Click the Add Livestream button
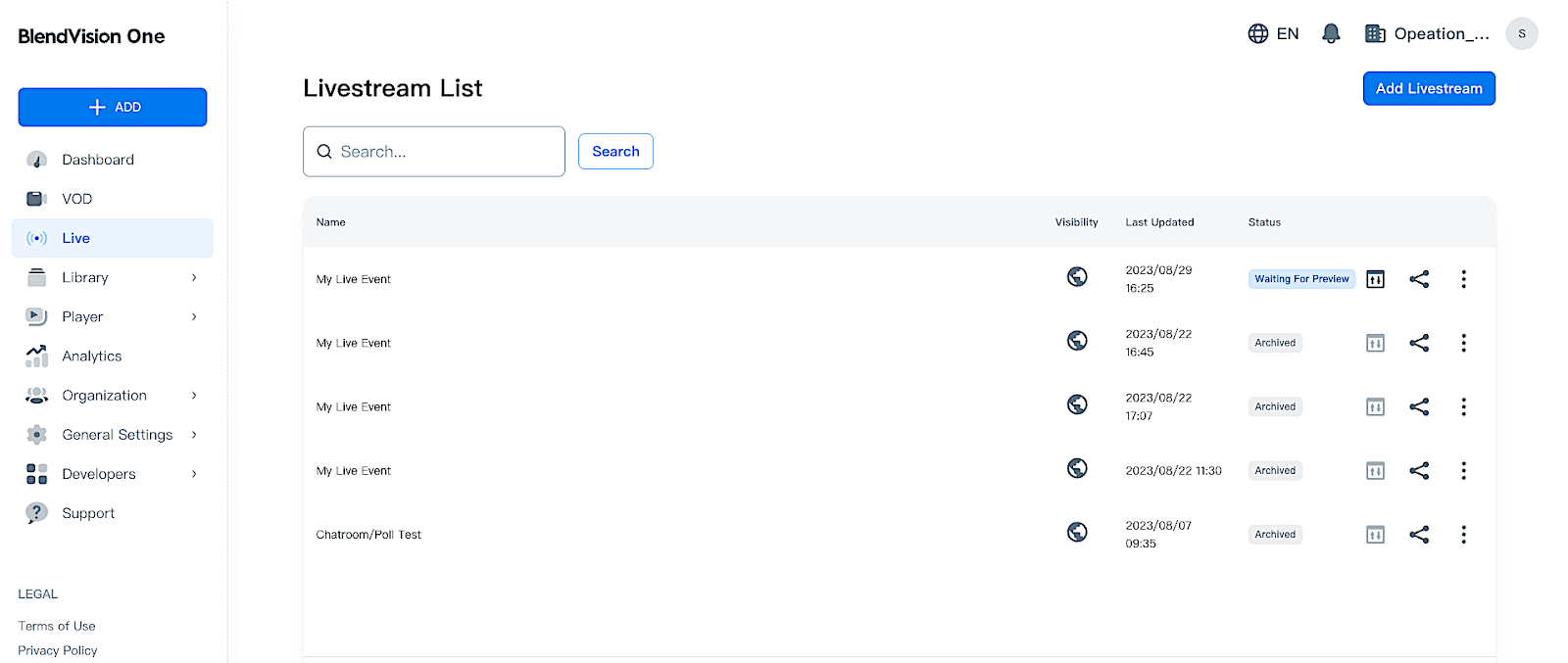The image size is (1568, 663). [1428, 88]
